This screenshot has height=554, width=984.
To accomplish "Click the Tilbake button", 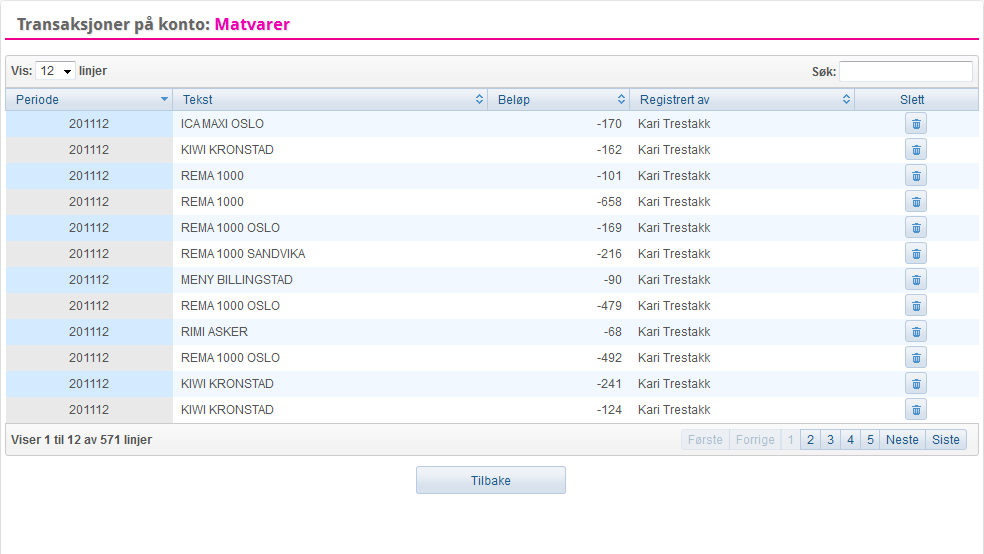I will 491,481.
